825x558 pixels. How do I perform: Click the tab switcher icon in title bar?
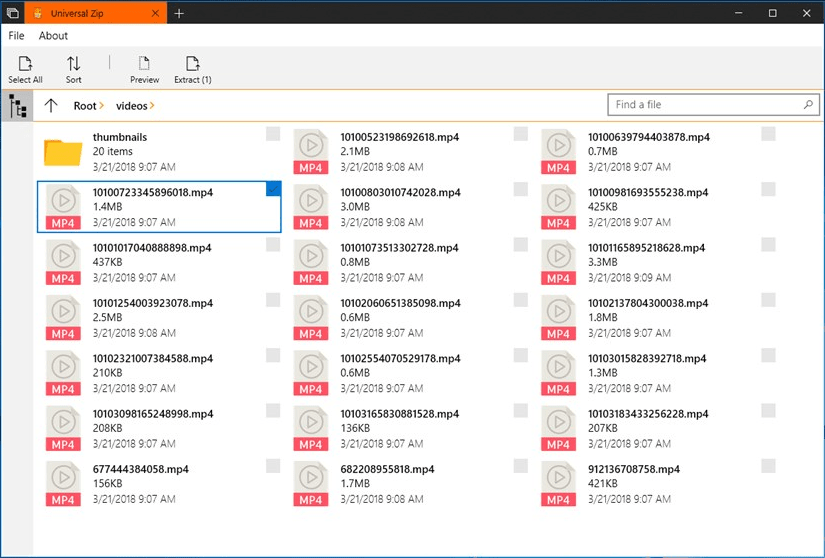[x=12, y=13]
